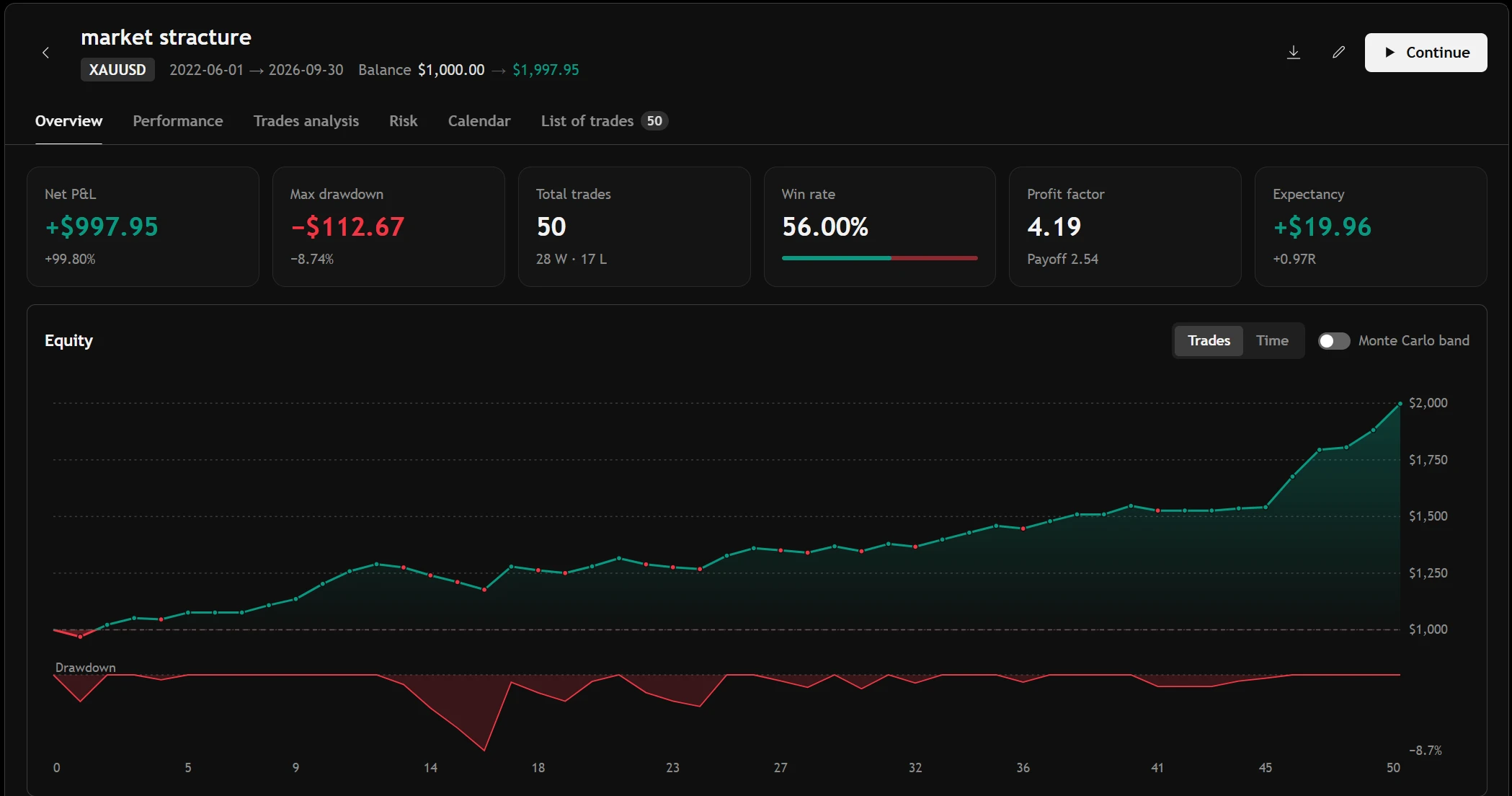Open the Risk tab

coord(404,121)
